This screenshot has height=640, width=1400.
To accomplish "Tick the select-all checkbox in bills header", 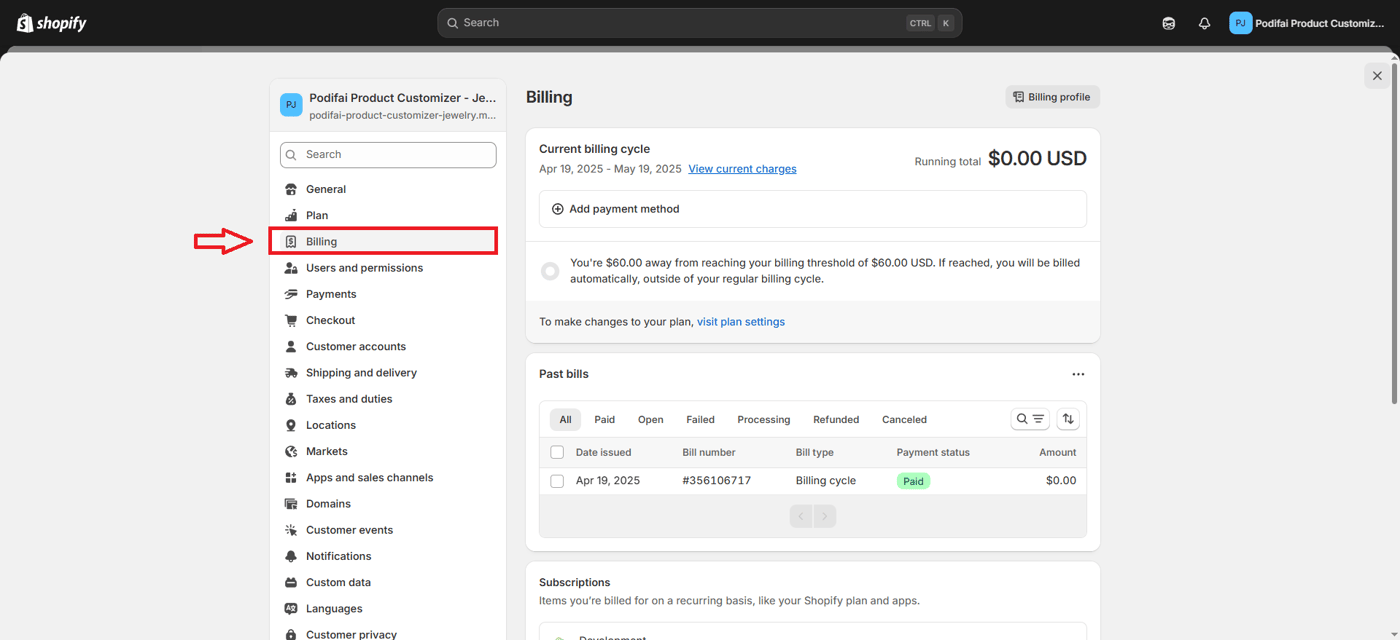I will (557, 452).
